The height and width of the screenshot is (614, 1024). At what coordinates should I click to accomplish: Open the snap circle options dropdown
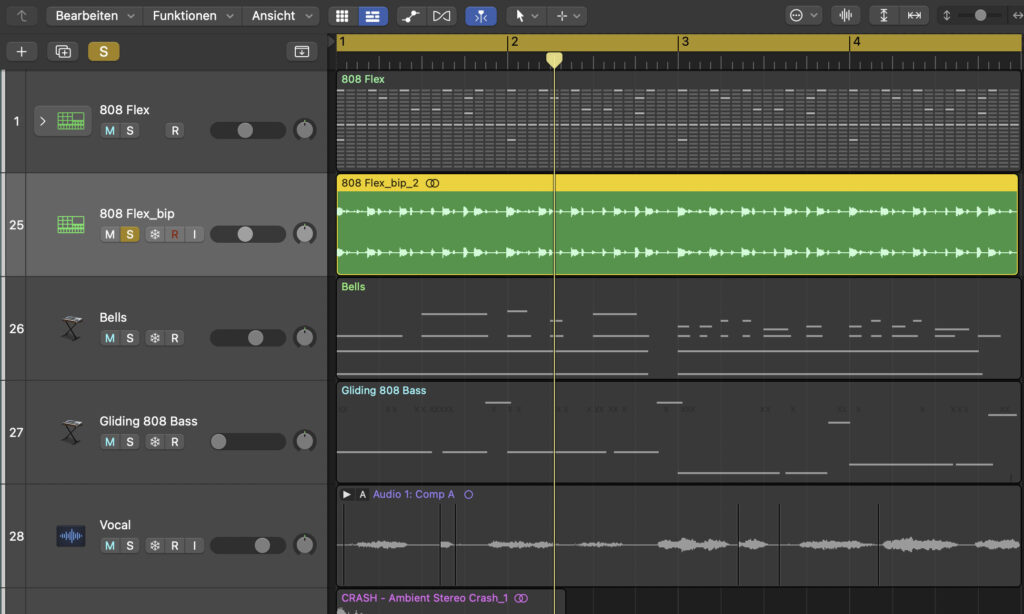tap(803, 16)
